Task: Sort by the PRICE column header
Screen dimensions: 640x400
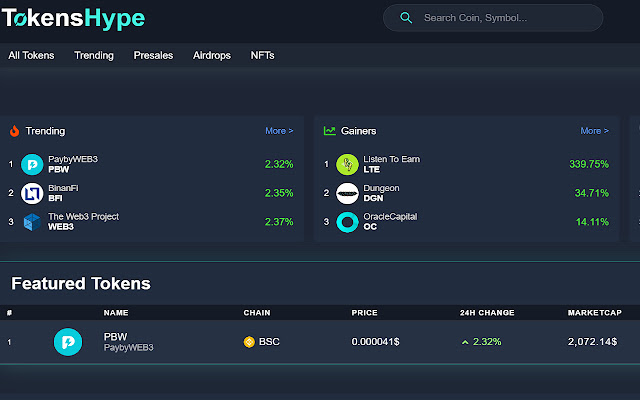Action: 364,313
